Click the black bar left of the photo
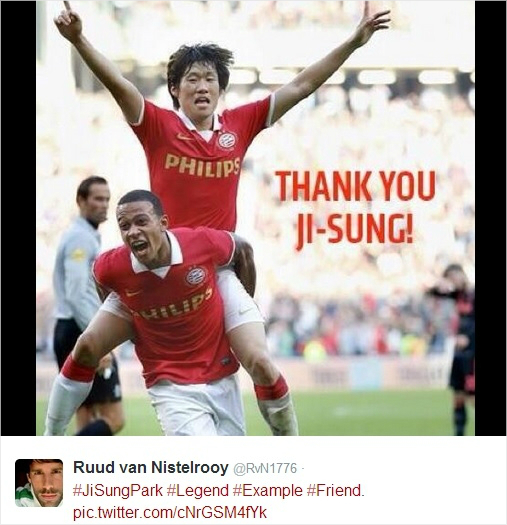Image resolution: width=507 pixels, height=525 pixels. pos(18,218)
